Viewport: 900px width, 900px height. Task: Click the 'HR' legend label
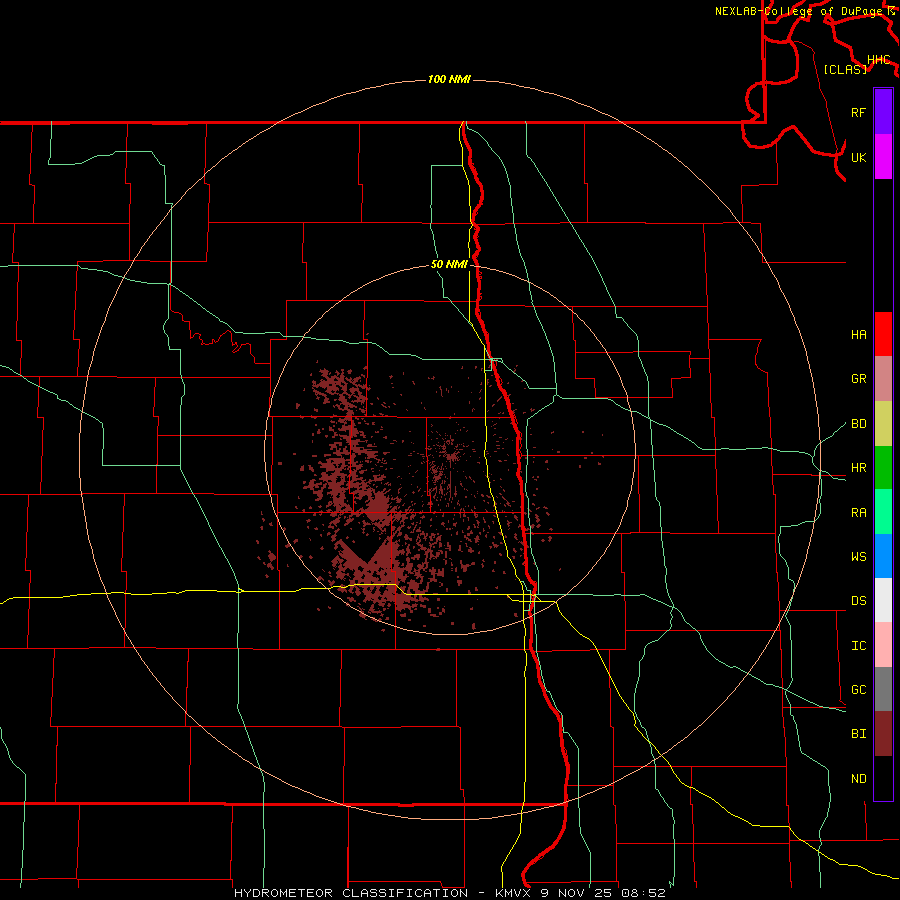(x=859, y=468)
